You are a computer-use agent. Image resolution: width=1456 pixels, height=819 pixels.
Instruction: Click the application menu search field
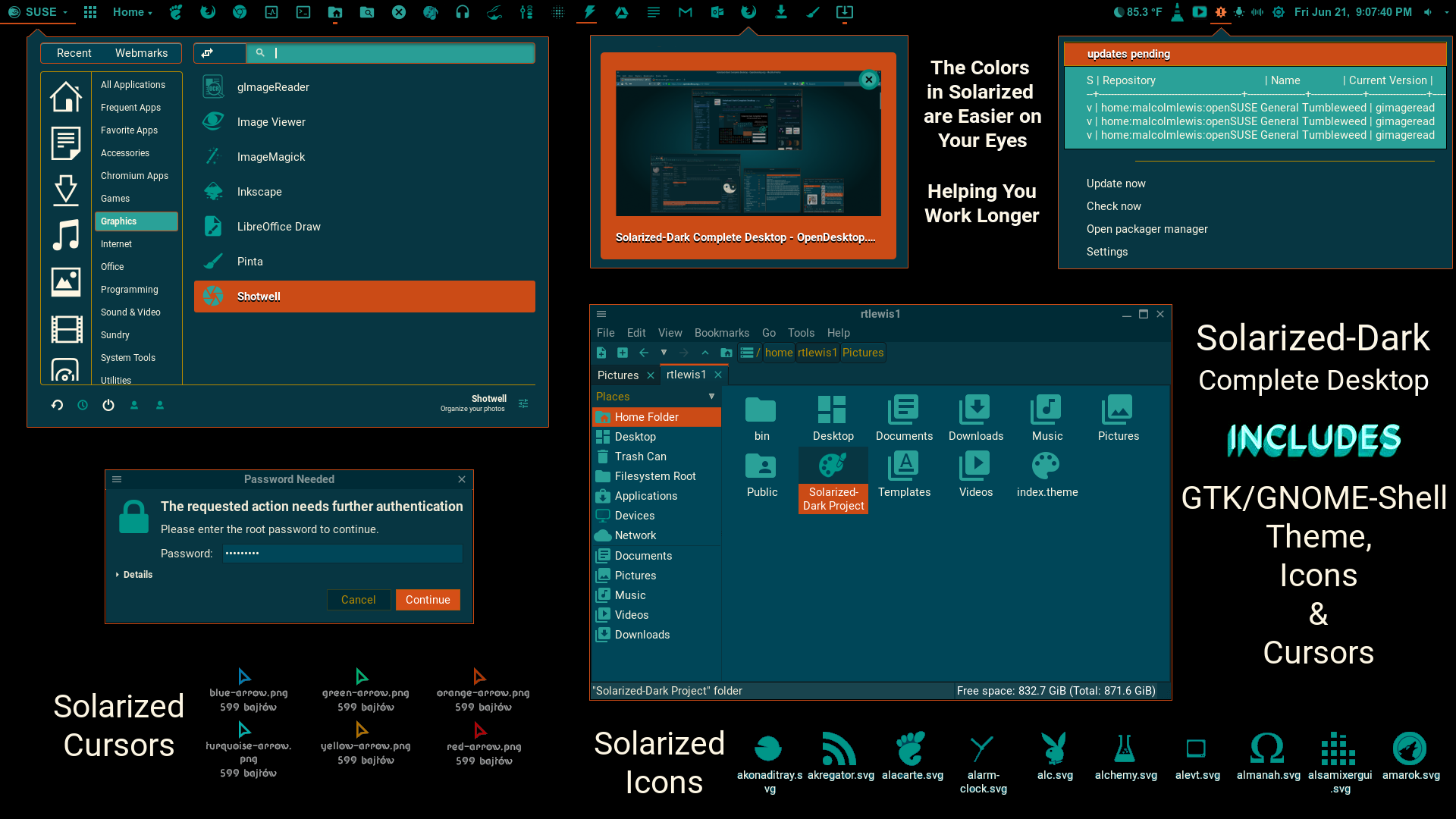(x=391, y=53)
